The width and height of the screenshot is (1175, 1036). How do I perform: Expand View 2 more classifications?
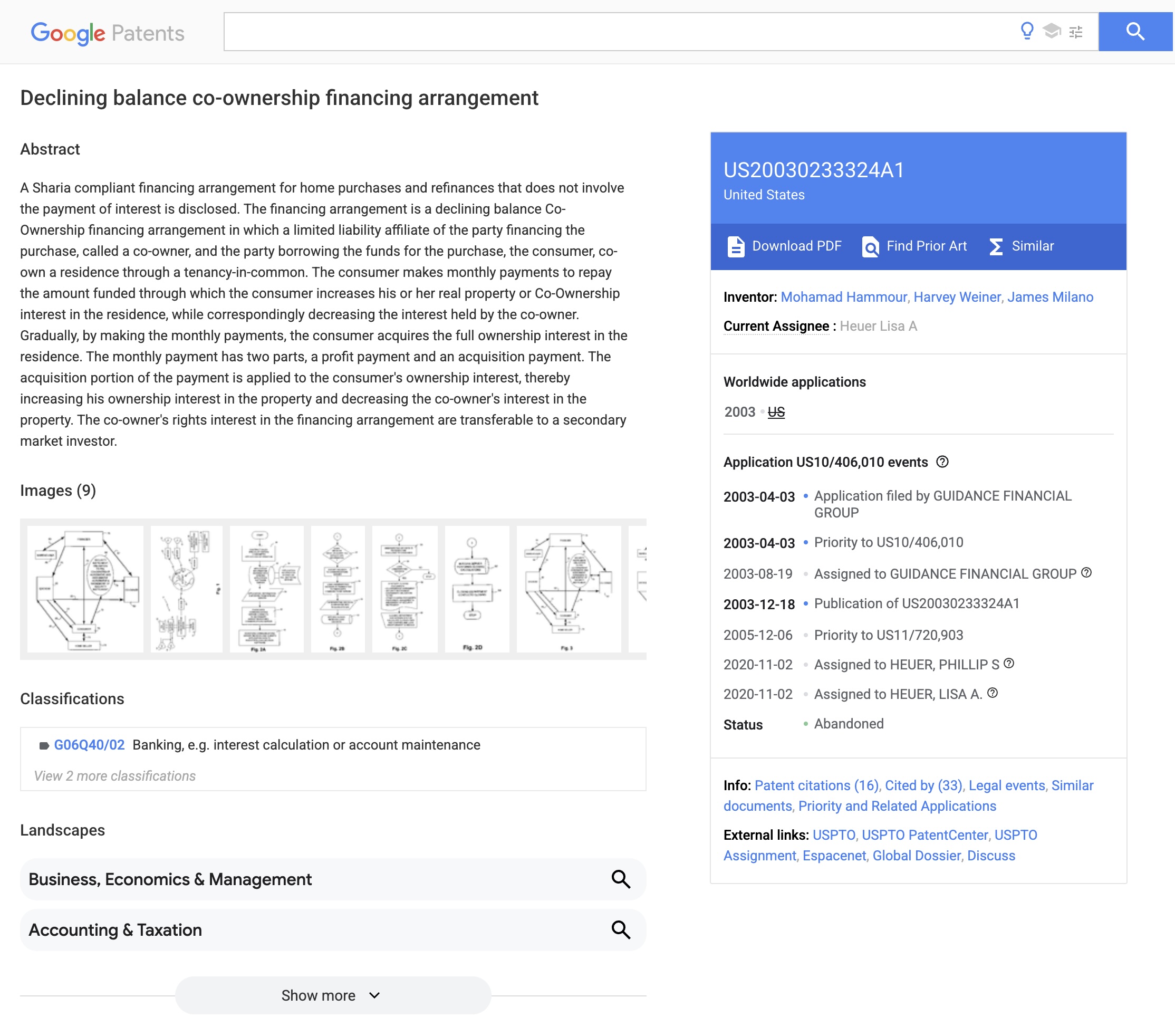(x=115, y=775)
